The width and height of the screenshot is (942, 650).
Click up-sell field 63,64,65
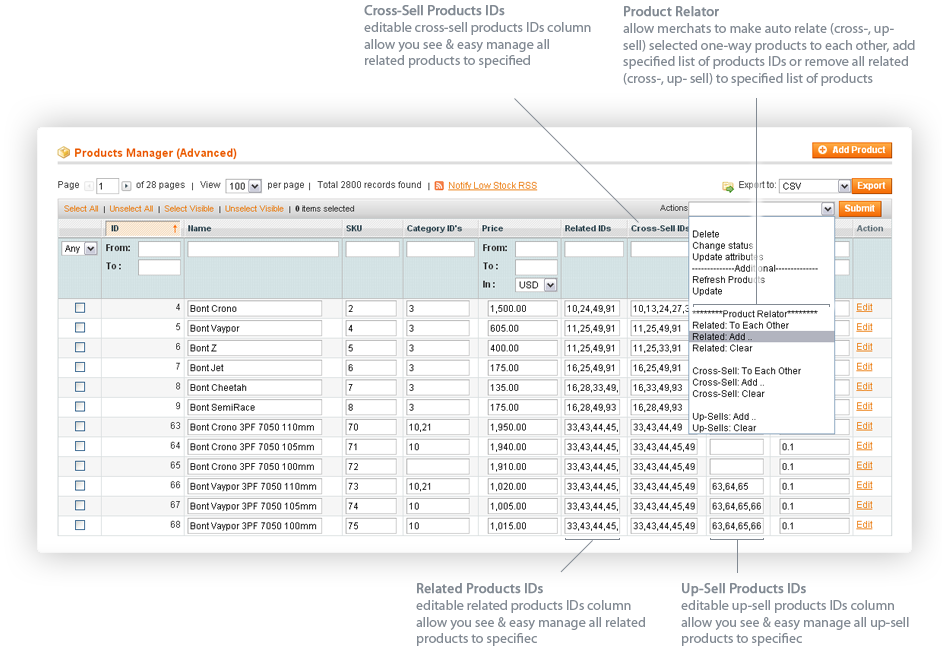tap(737, 487)
